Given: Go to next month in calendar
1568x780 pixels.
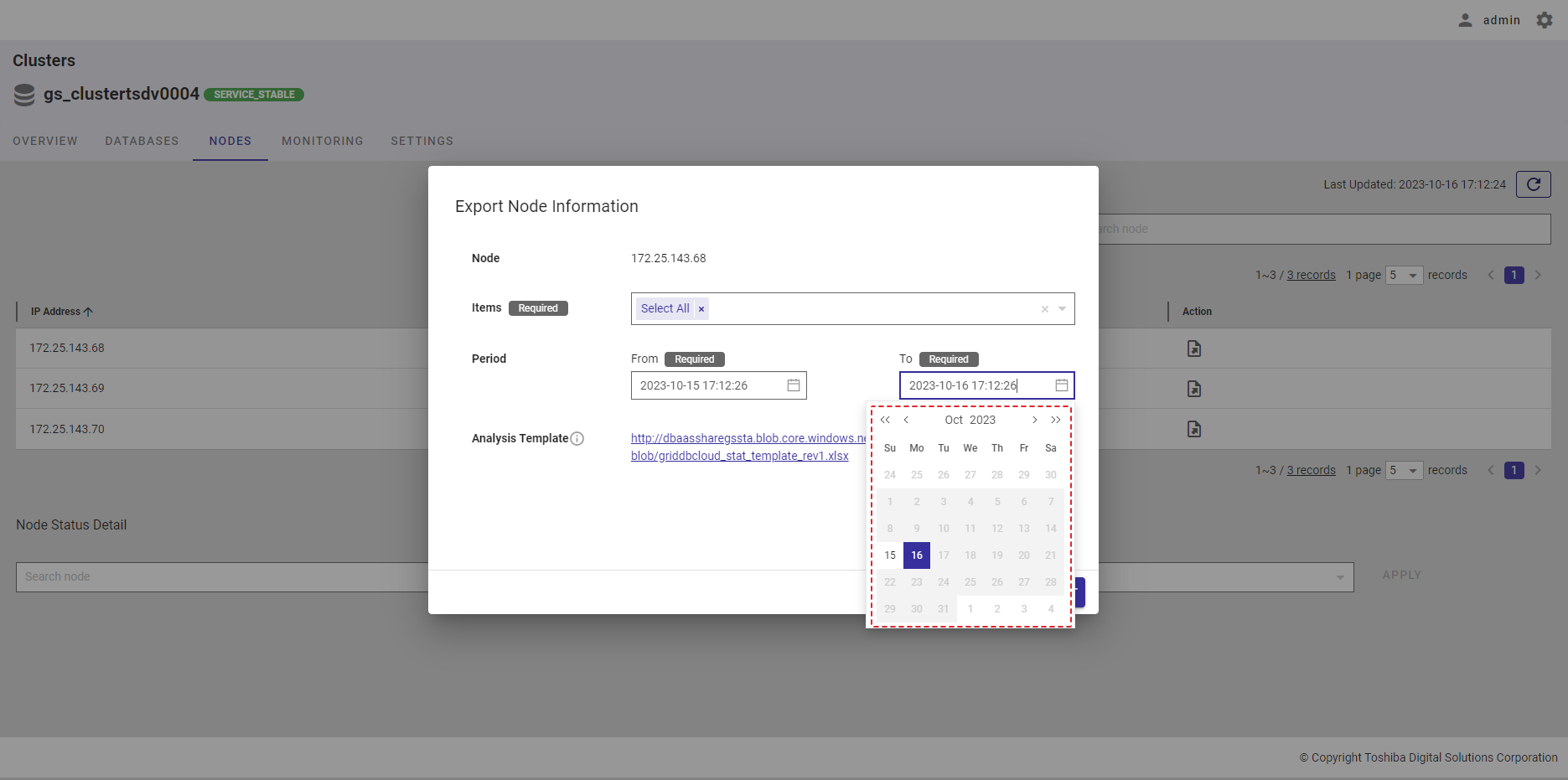Looking at the screenshot, I should pos(1034,420).
